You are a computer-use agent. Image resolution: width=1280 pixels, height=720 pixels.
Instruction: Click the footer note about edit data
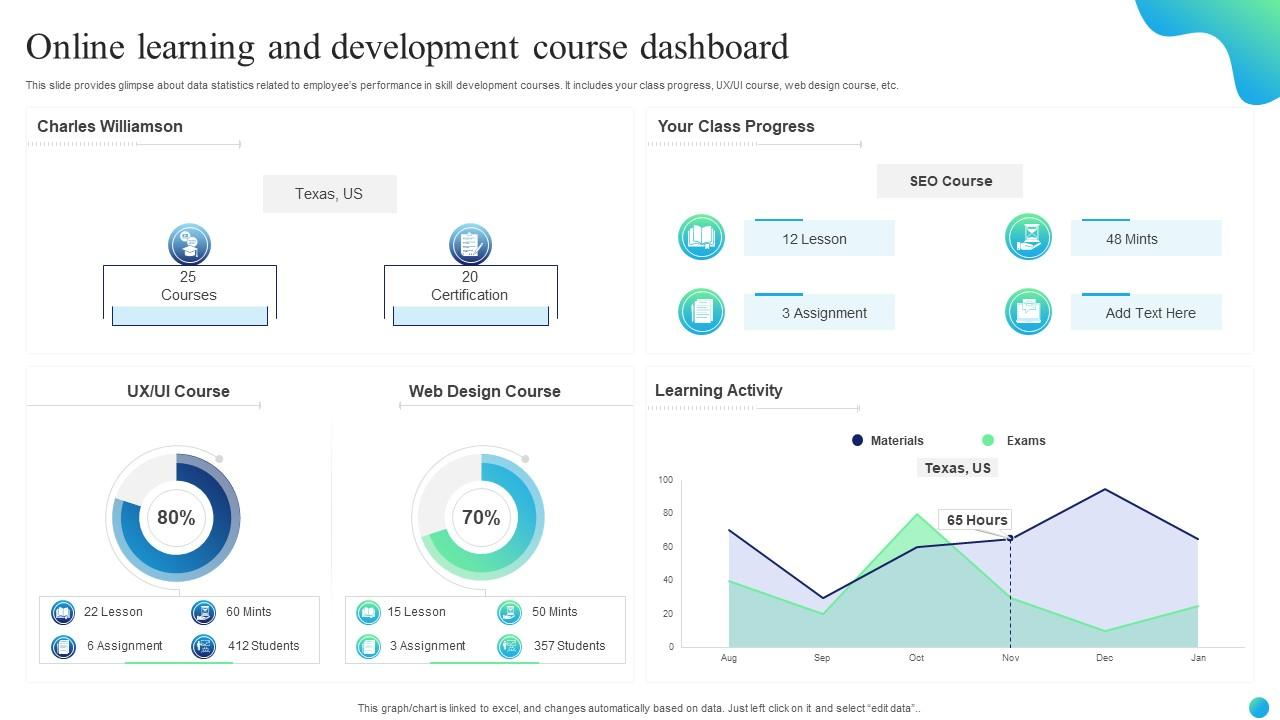[x=639, y=708]
